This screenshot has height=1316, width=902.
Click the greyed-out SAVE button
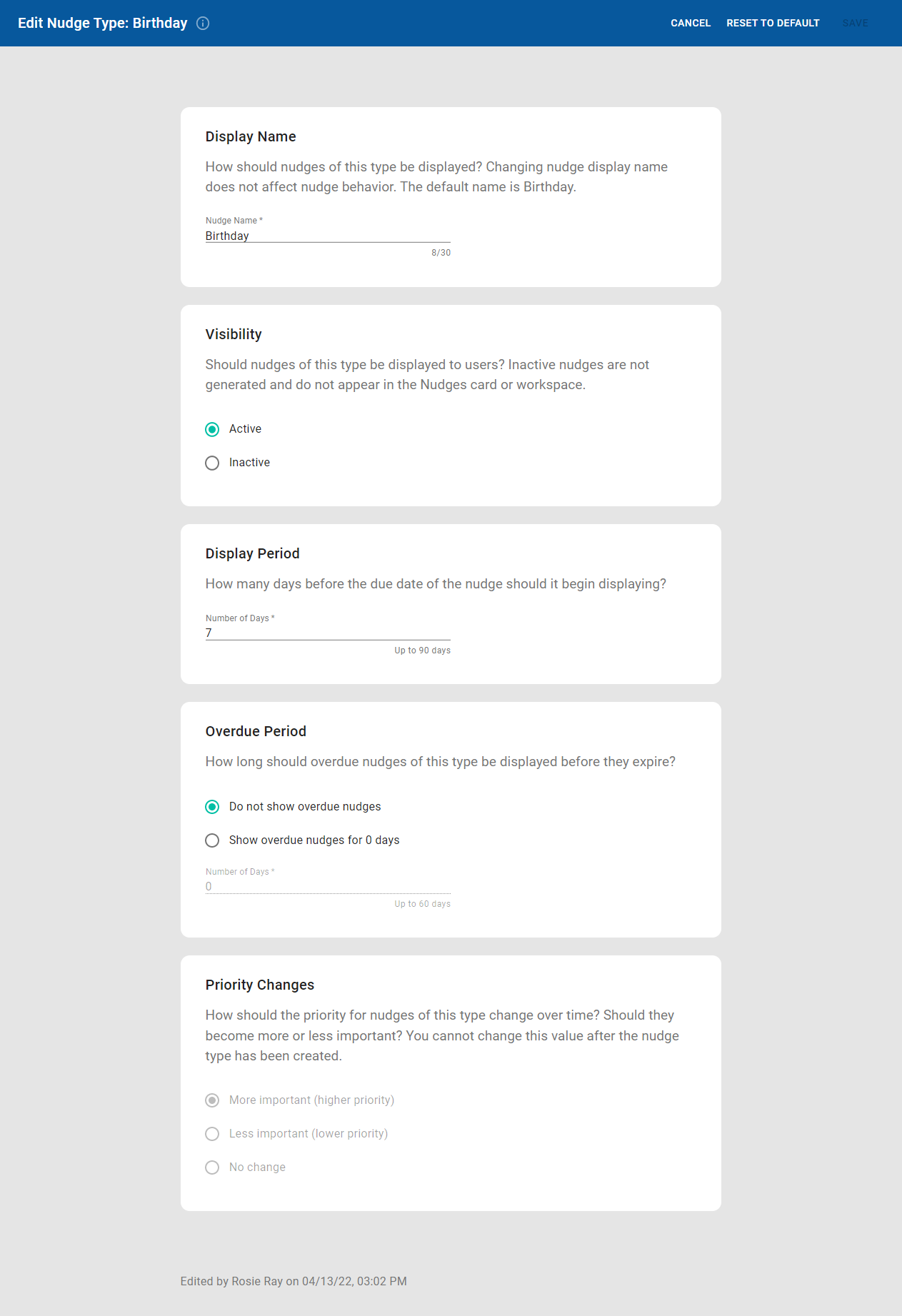[855, 24]
